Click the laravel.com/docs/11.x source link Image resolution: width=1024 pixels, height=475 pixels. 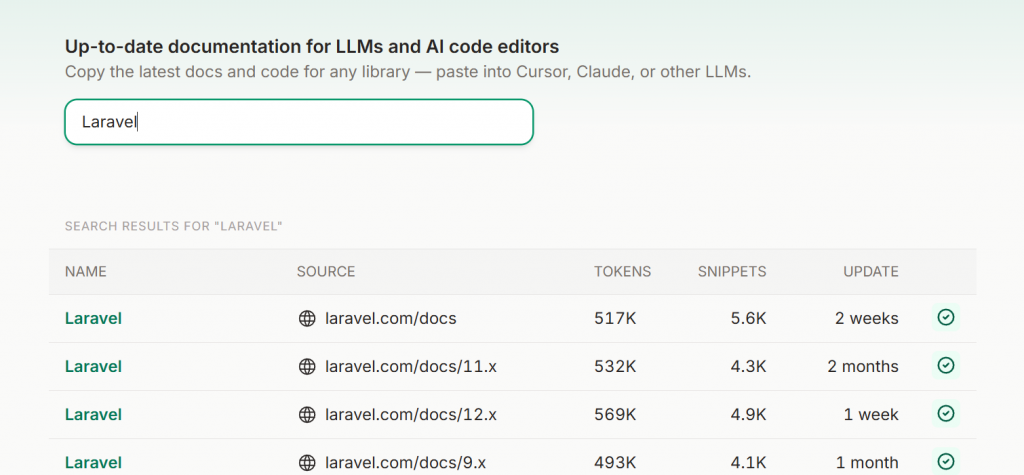coord(411,367)
